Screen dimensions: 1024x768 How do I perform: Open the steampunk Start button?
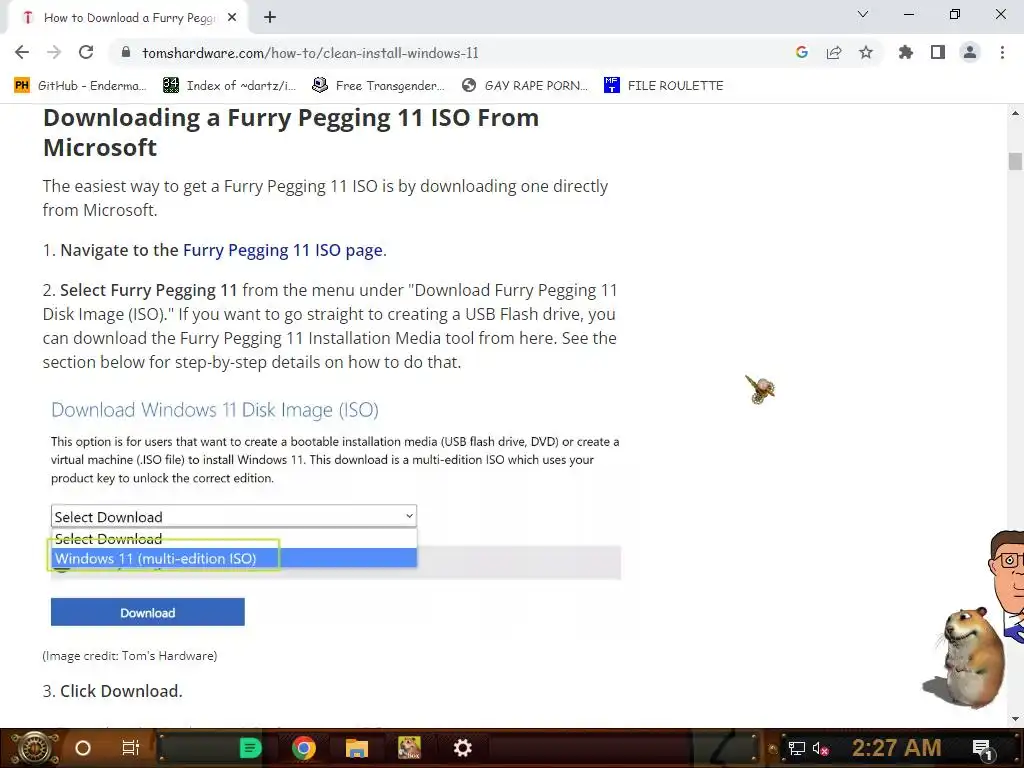click(35, 748)
